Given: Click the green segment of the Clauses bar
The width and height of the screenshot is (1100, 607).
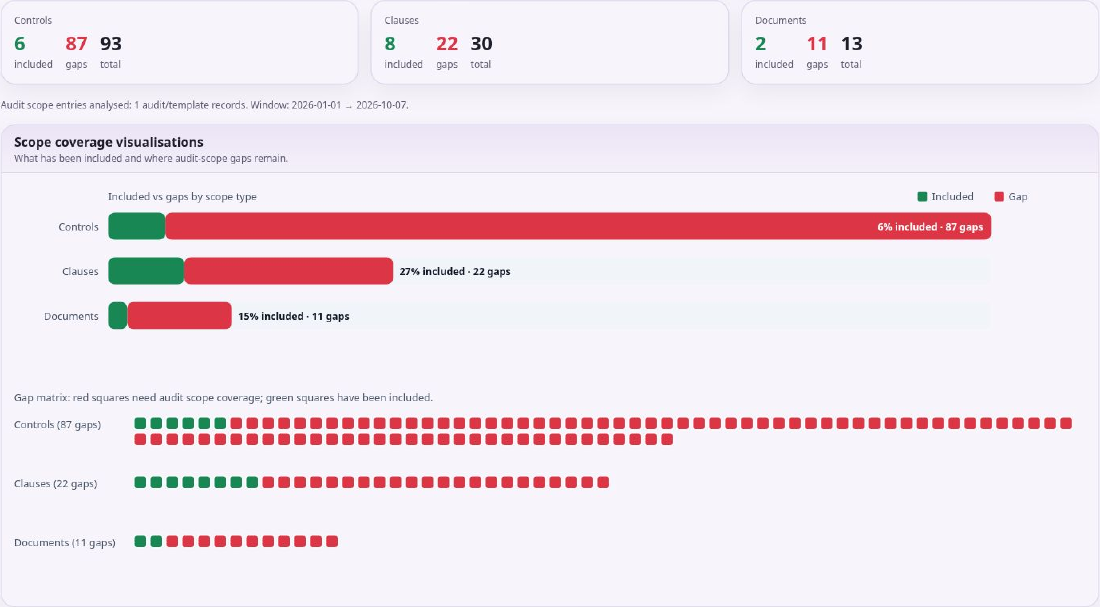Looking at the screenshot, I should click(x=146, y=272).
